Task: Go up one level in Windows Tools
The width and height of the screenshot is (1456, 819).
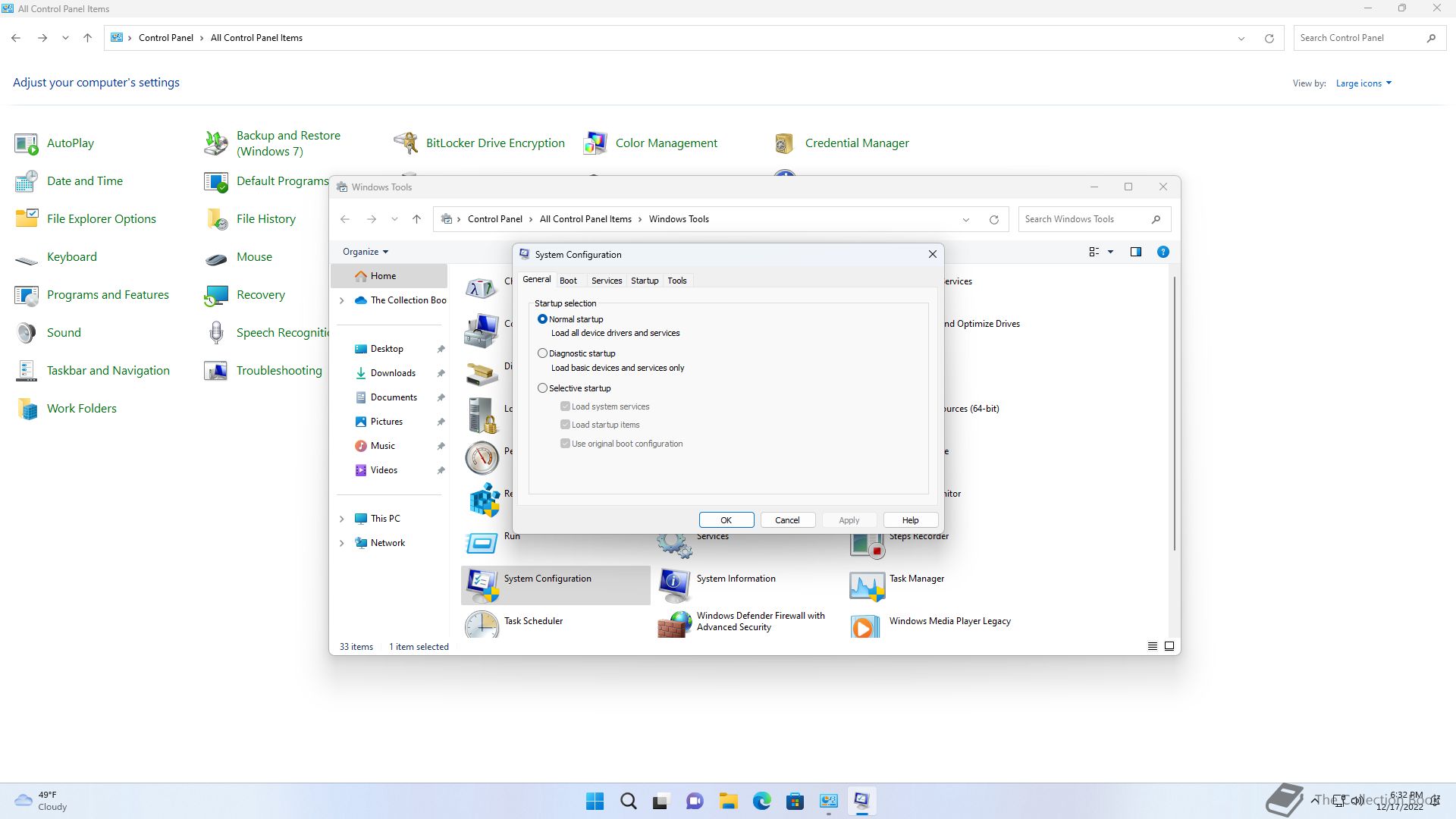Action: click(x=416, y=219)
